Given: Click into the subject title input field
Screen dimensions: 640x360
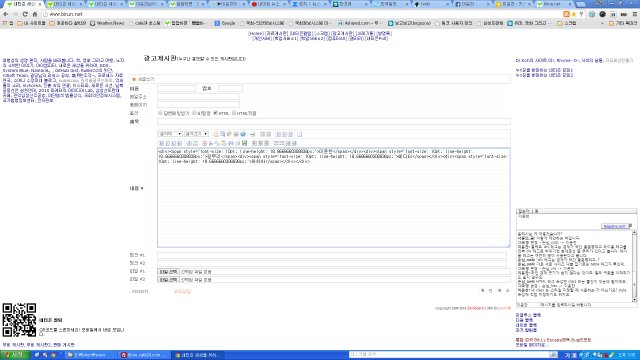Looking at the screenshot, I should point(333,122).
